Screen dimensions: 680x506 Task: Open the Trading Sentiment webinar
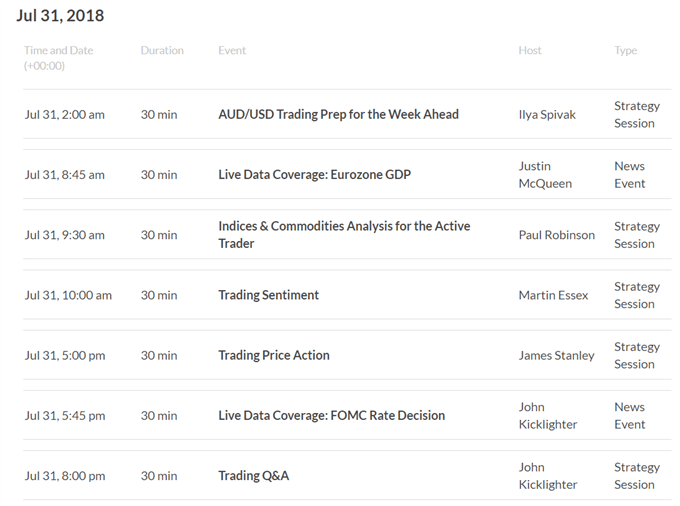point(268,295)
